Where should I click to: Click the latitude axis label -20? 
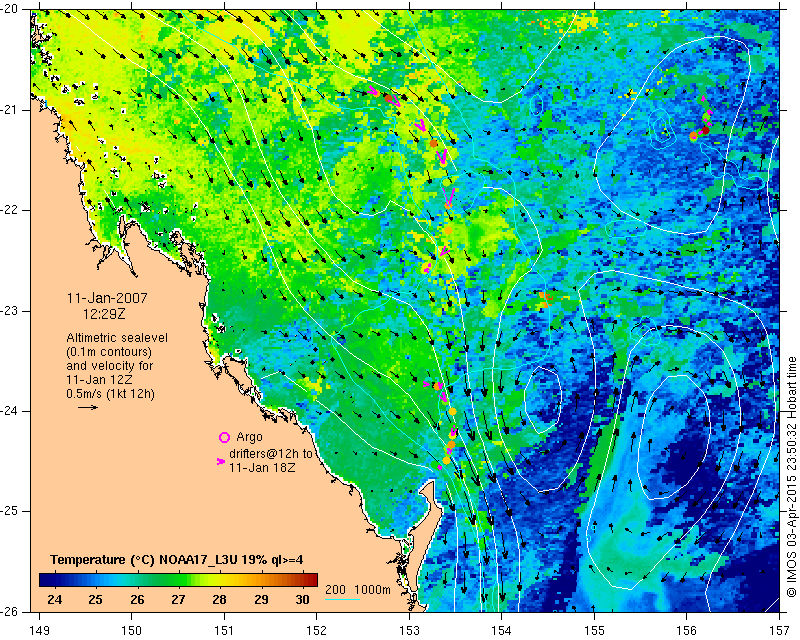(9, 9)
